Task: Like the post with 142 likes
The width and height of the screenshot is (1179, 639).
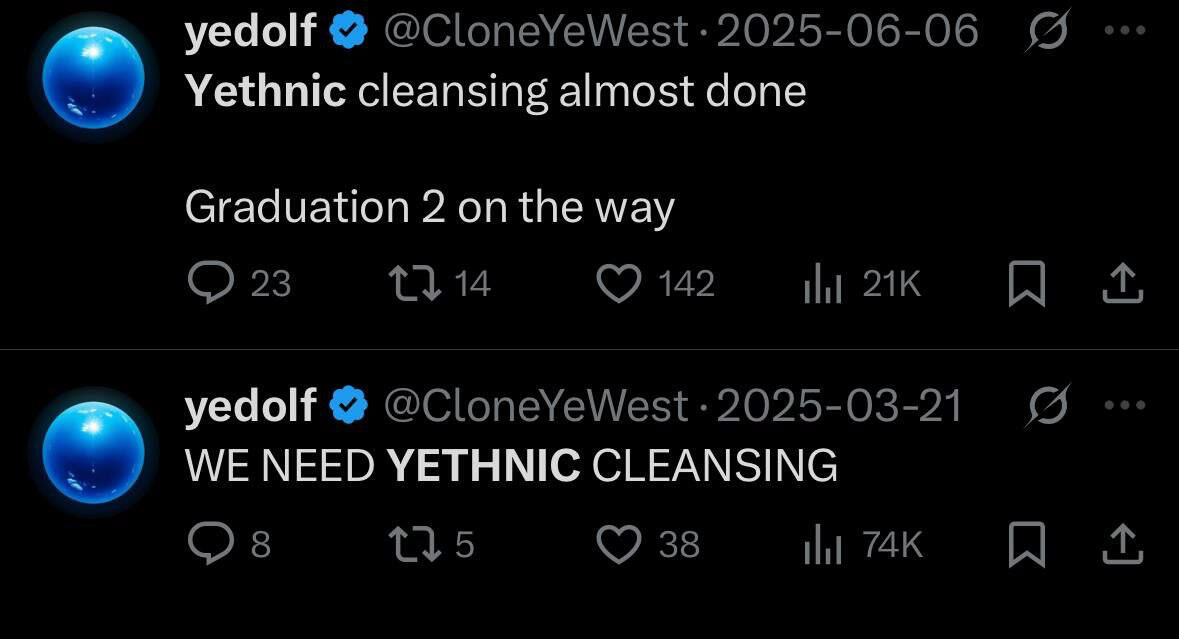Action: point(619,284)
